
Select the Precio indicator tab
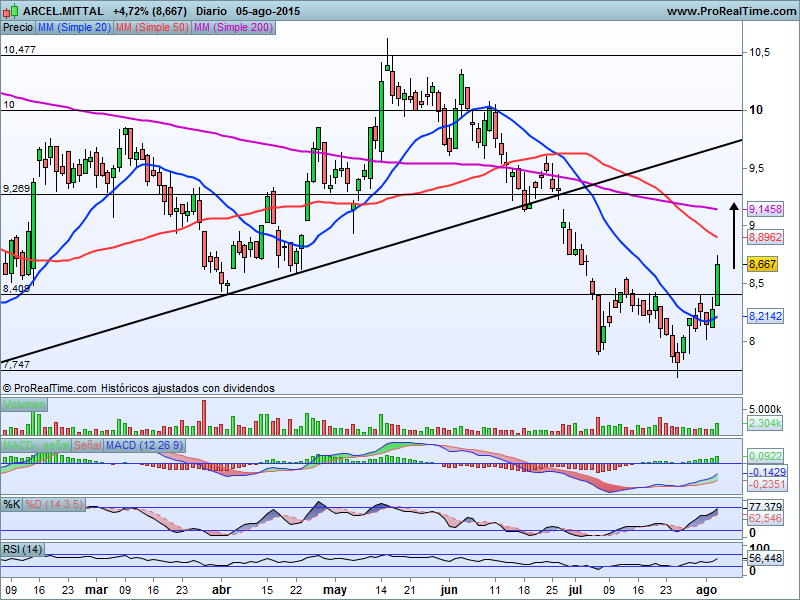pos(18,27)
